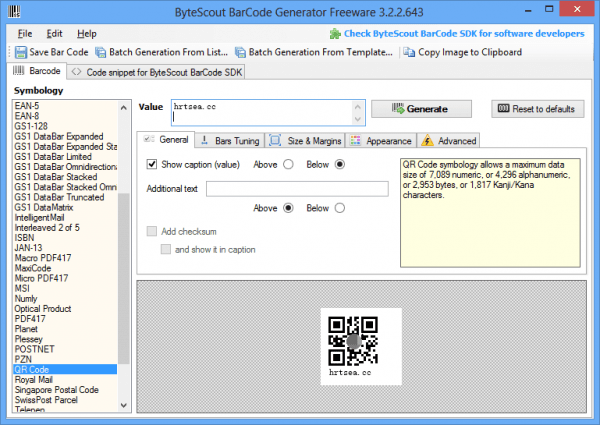600x425 pixels.
Task: Click the Generate button
Action: point(421,109)
